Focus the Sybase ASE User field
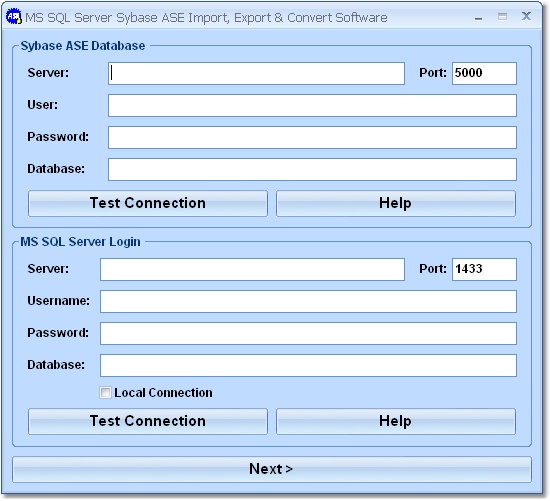Screen dimensions: 550x501 [312, 105]
